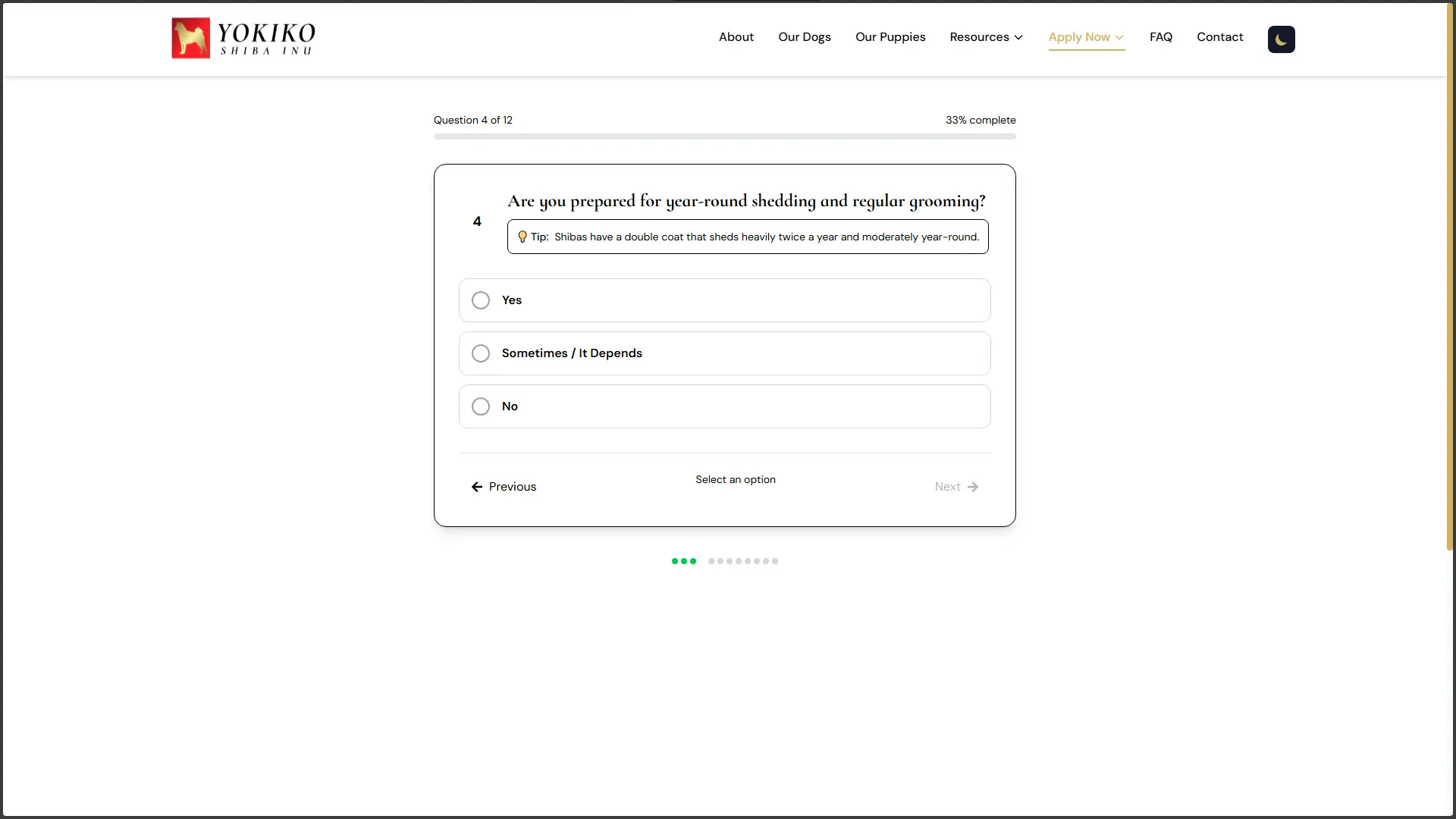Open the FAQ page
The width and height of the screenshot is (1456, 819).
1160,37
